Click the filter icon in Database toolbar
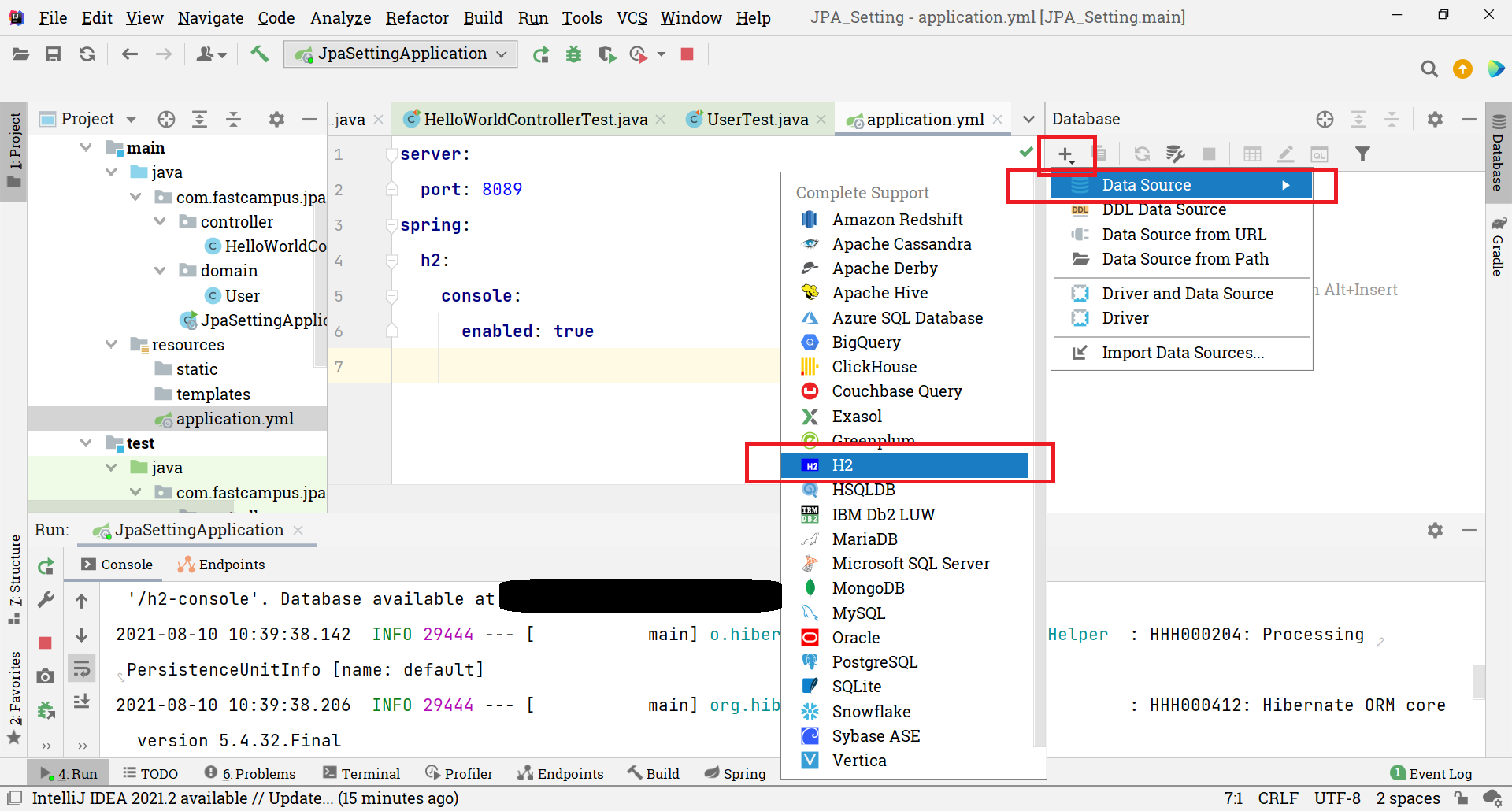This screenshot has height=811, width=1512. click(x=1362, y=154)
